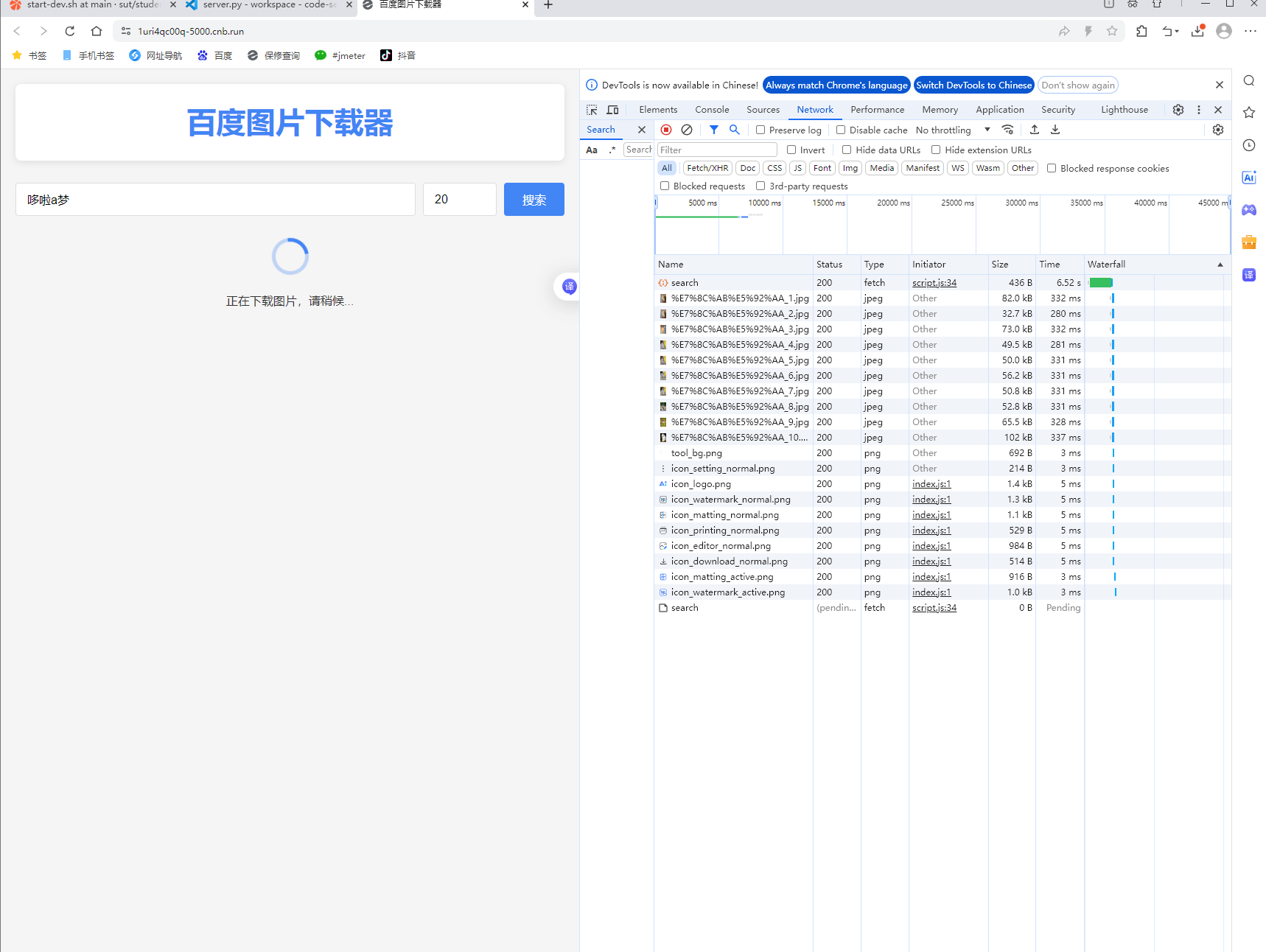
Task: Click the image count field showing 20
Action: click(x=459, y=200)
